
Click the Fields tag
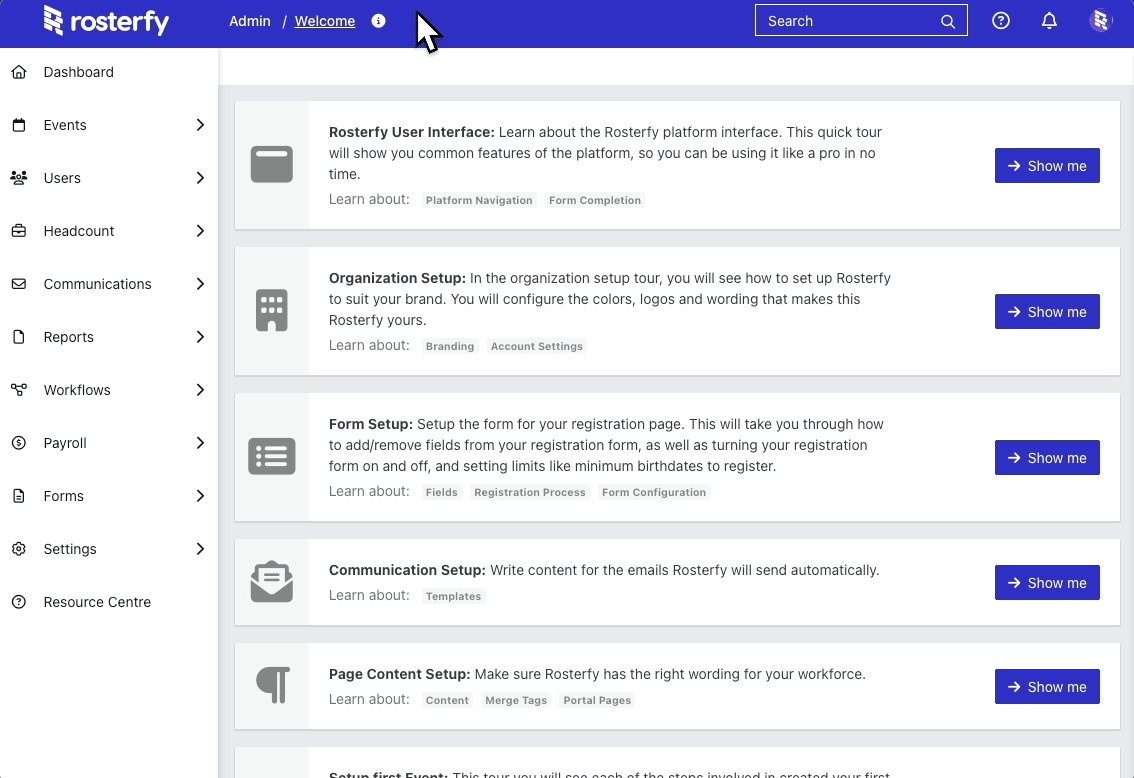pos(441,492)
